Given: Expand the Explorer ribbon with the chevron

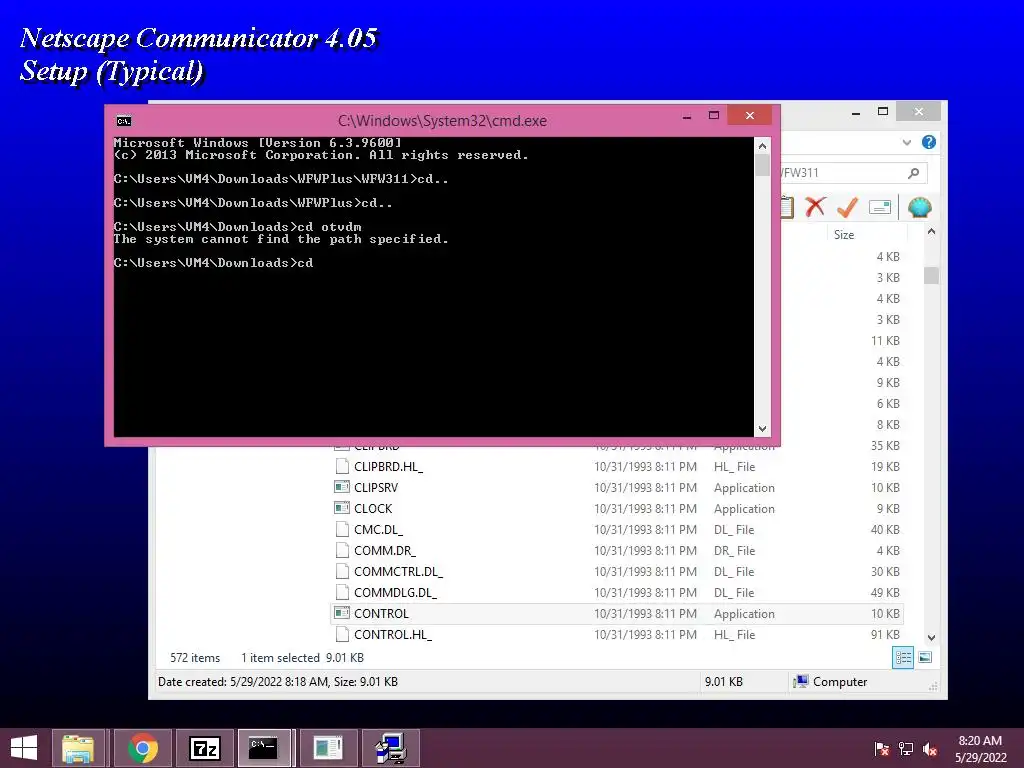Looking at the screenshot, I should (x=906, y=142).
